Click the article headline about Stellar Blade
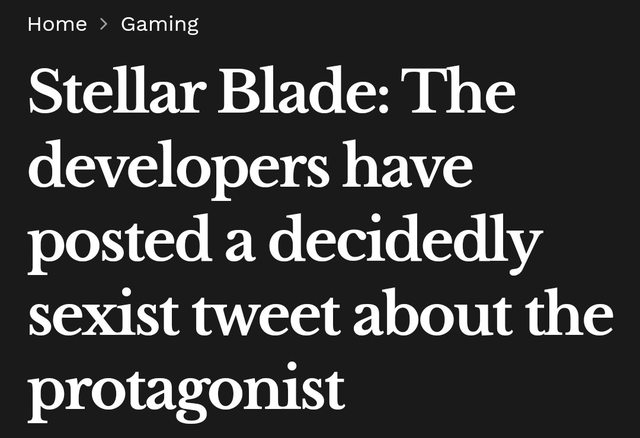640x438 pixels. point(321,244)
